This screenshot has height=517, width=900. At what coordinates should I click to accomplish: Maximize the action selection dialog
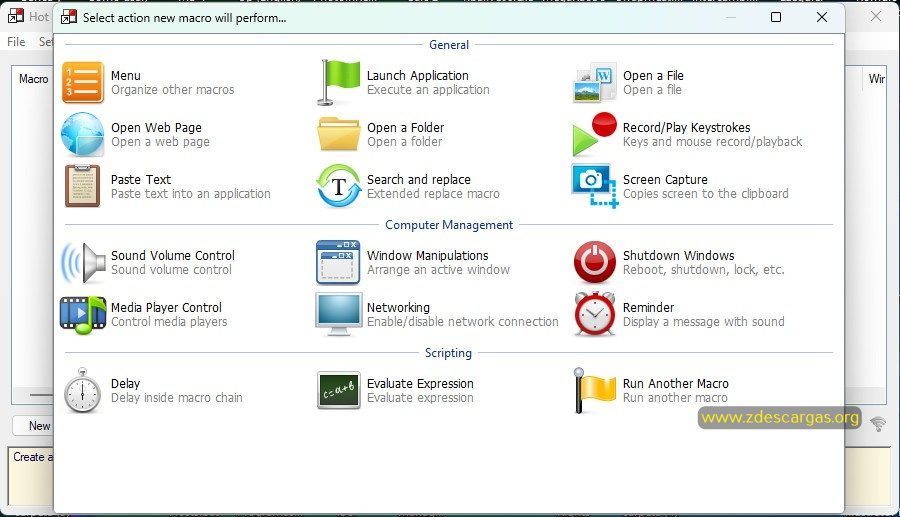point(775,17)
